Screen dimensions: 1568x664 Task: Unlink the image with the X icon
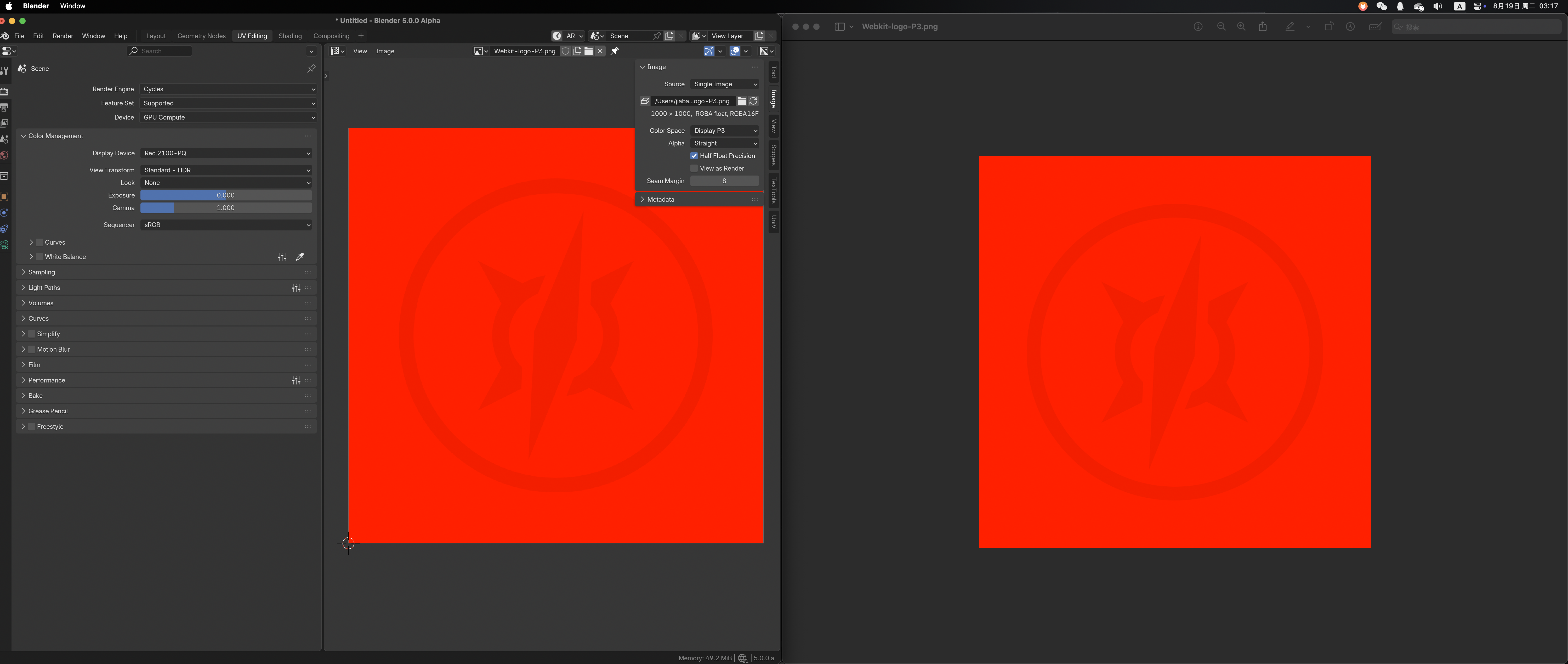[600, 51]
